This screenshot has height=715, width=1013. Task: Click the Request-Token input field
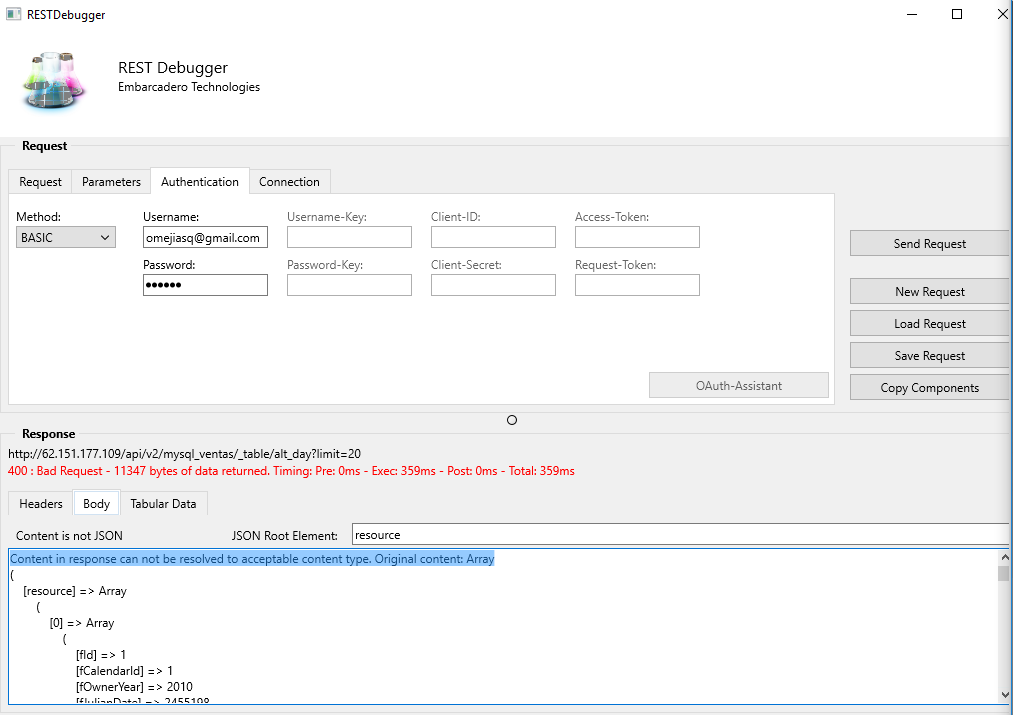638,285
